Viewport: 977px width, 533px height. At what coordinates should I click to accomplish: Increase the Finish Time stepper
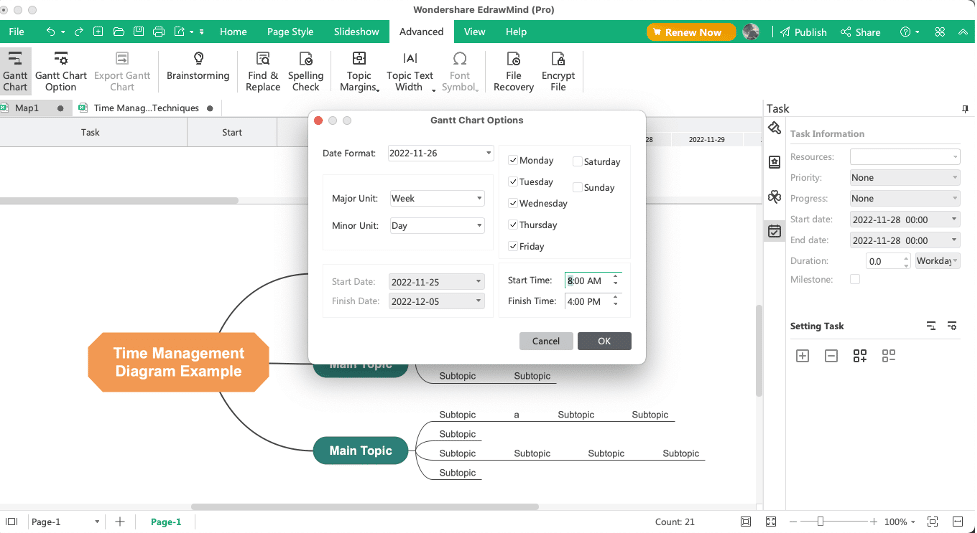click(x=616, y=298)
